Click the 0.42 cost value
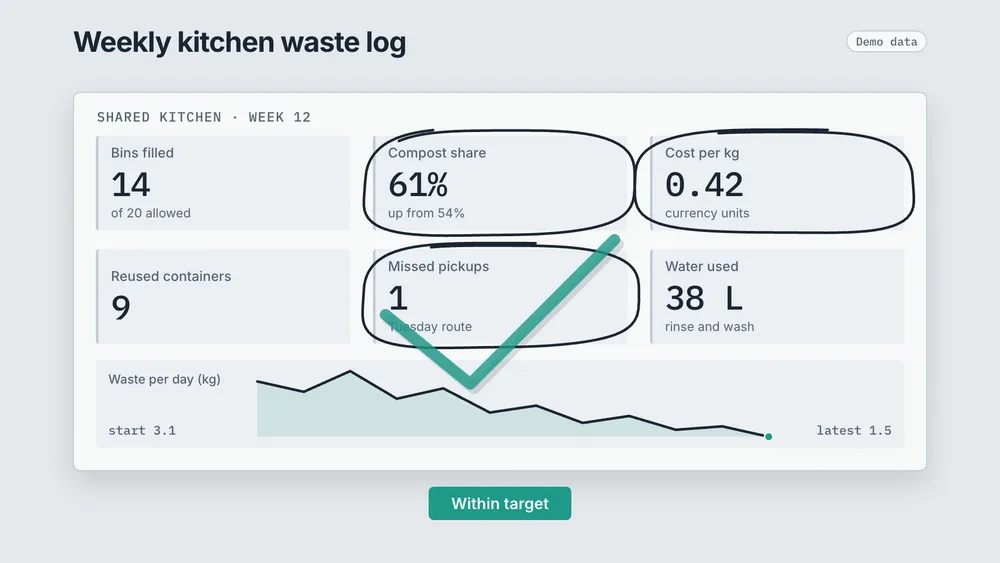 [x=704, y=185]
